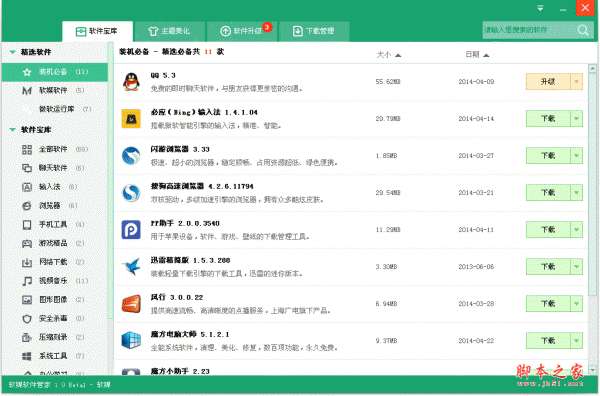Viewport: 600px width, 396px height.
Task: Select 装机必备 category
Action: (x=55, y=72)
